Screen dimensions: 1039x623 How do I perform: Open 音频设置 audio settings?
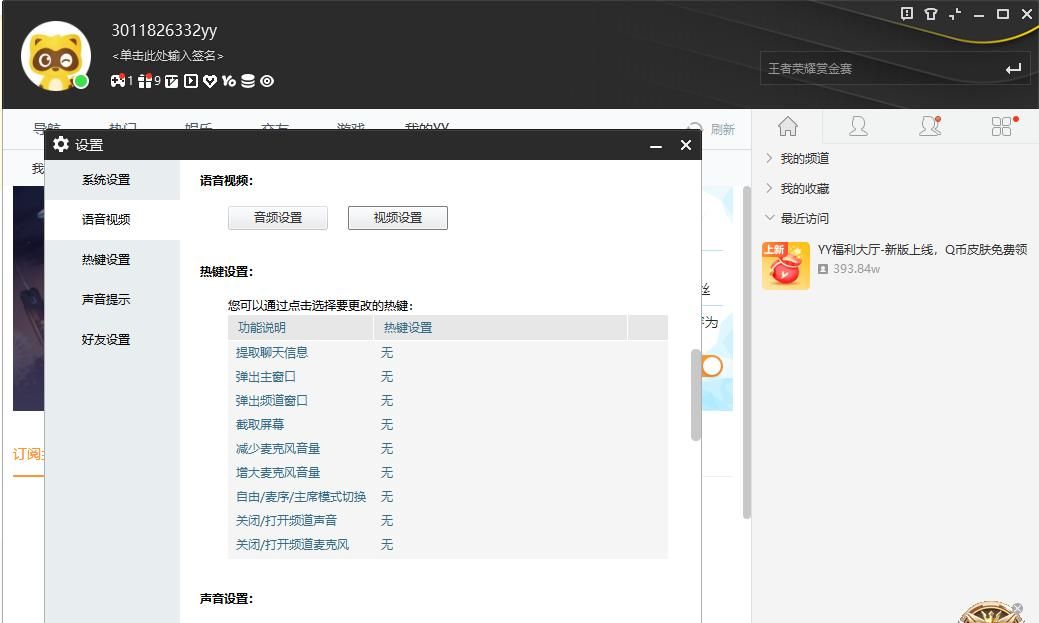[x=277, y=217]
